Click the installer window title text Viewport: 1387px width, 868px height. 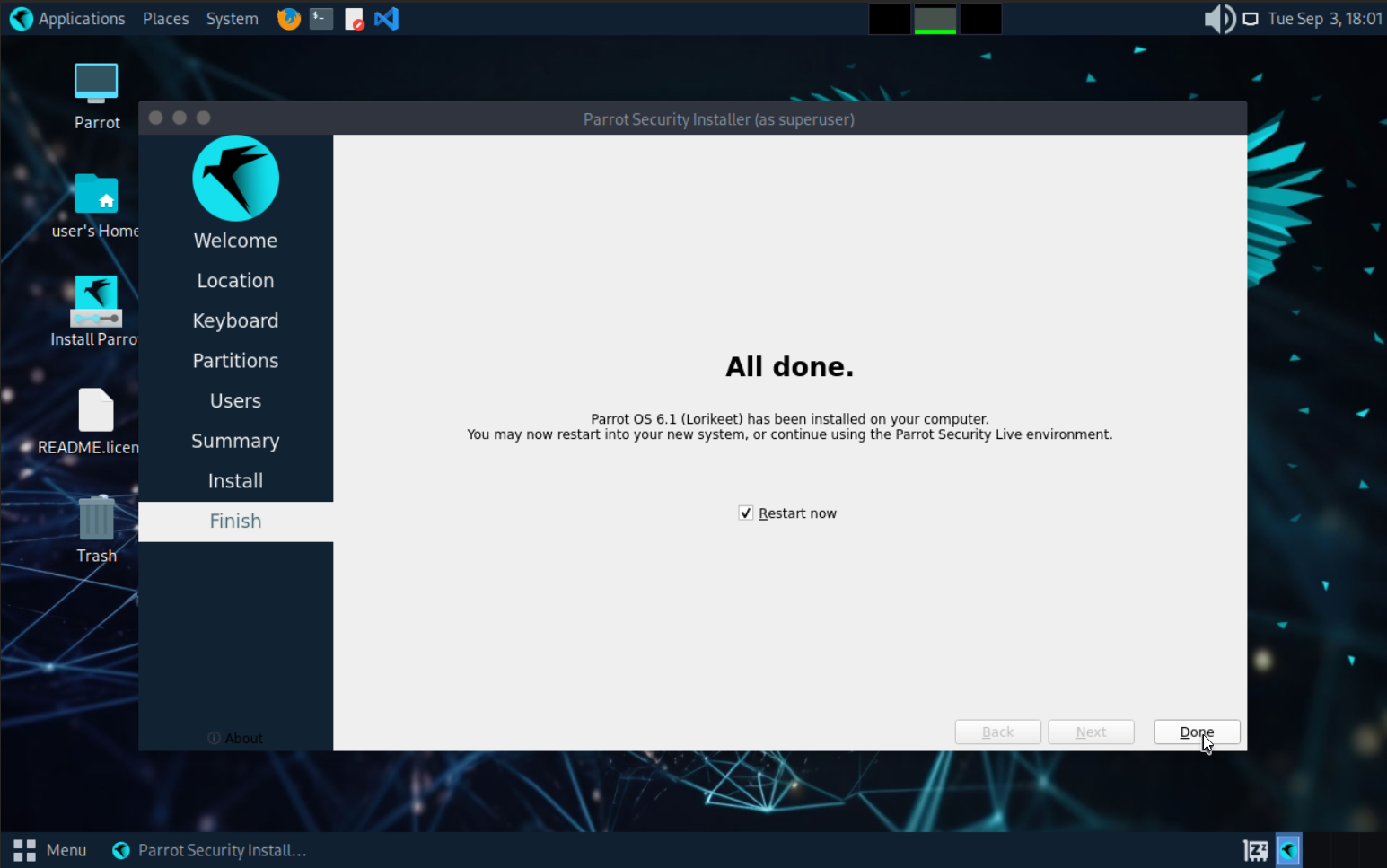tap(719, 119)
